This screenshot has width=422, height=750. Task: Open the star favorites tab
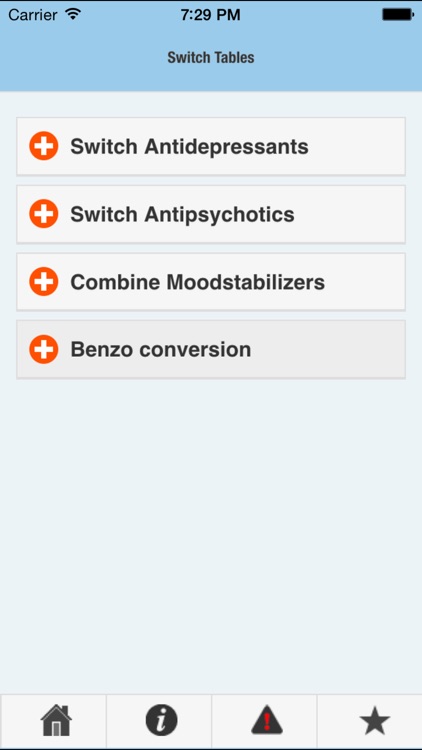375,721
